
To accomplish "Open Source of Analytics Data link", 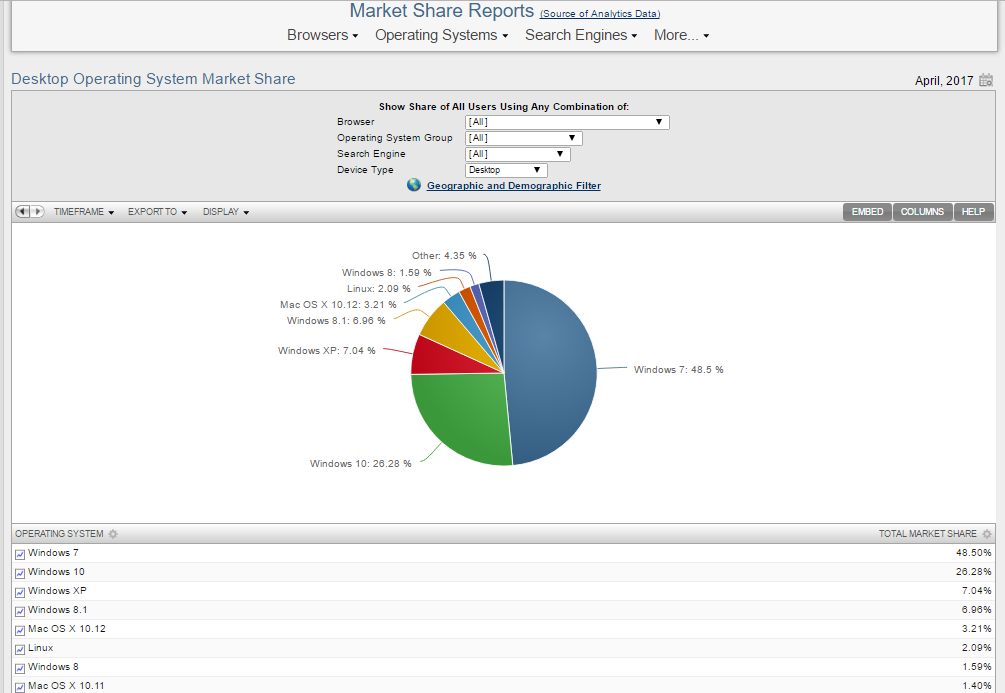I will pyautogui.click(x=600, y=13).
